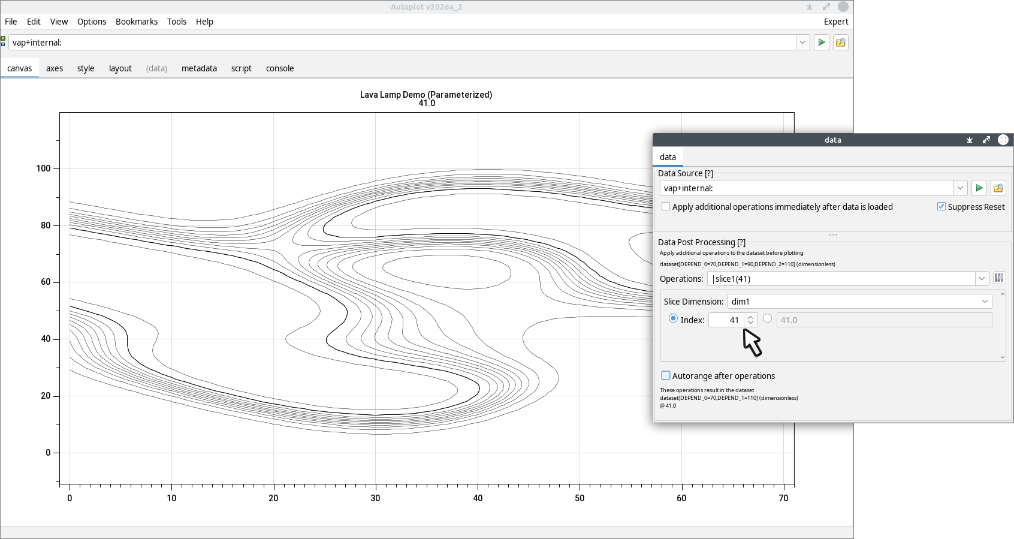1014x539 pixels.
Task: Expand the Slice Dimension dim1 dropdown
Action: click(985, 301)
